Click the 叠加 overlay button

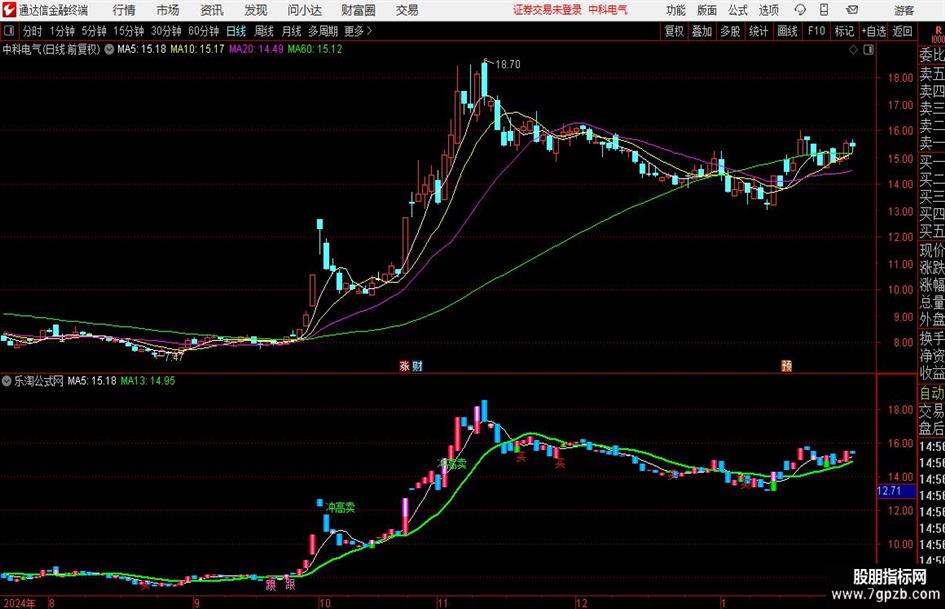click(702, 31)
